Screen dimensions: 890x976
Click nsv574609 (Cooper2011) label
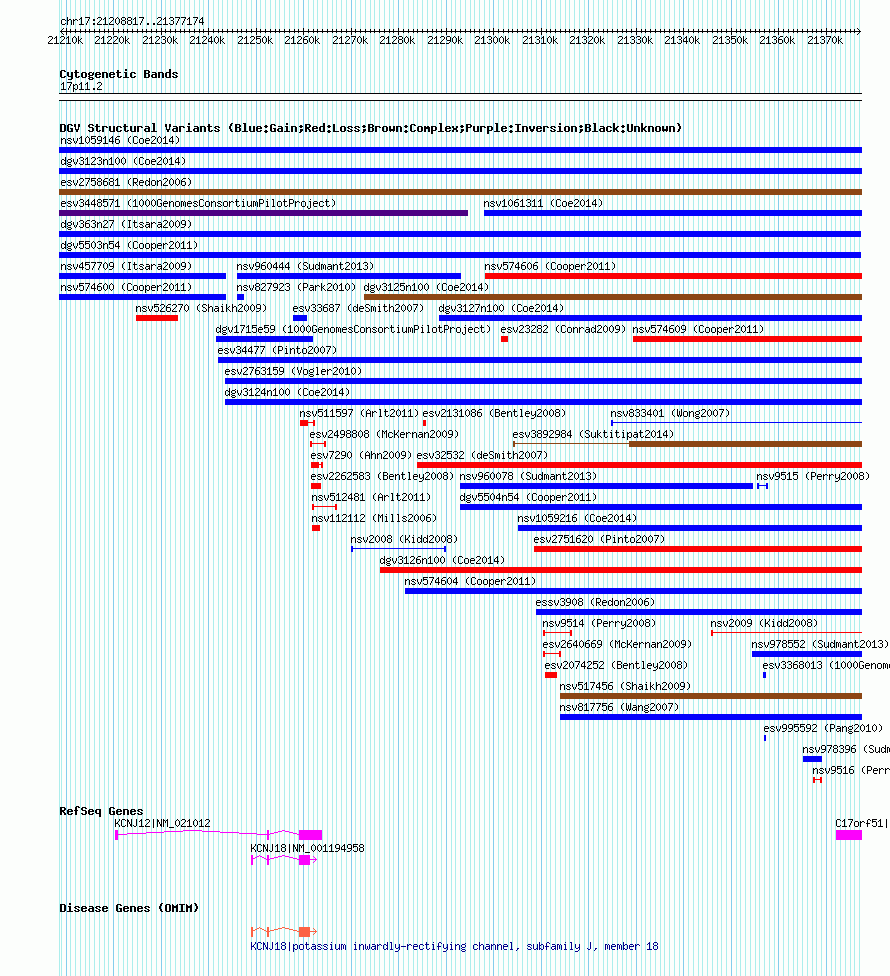pyautogui.click(x=698, y=329)
